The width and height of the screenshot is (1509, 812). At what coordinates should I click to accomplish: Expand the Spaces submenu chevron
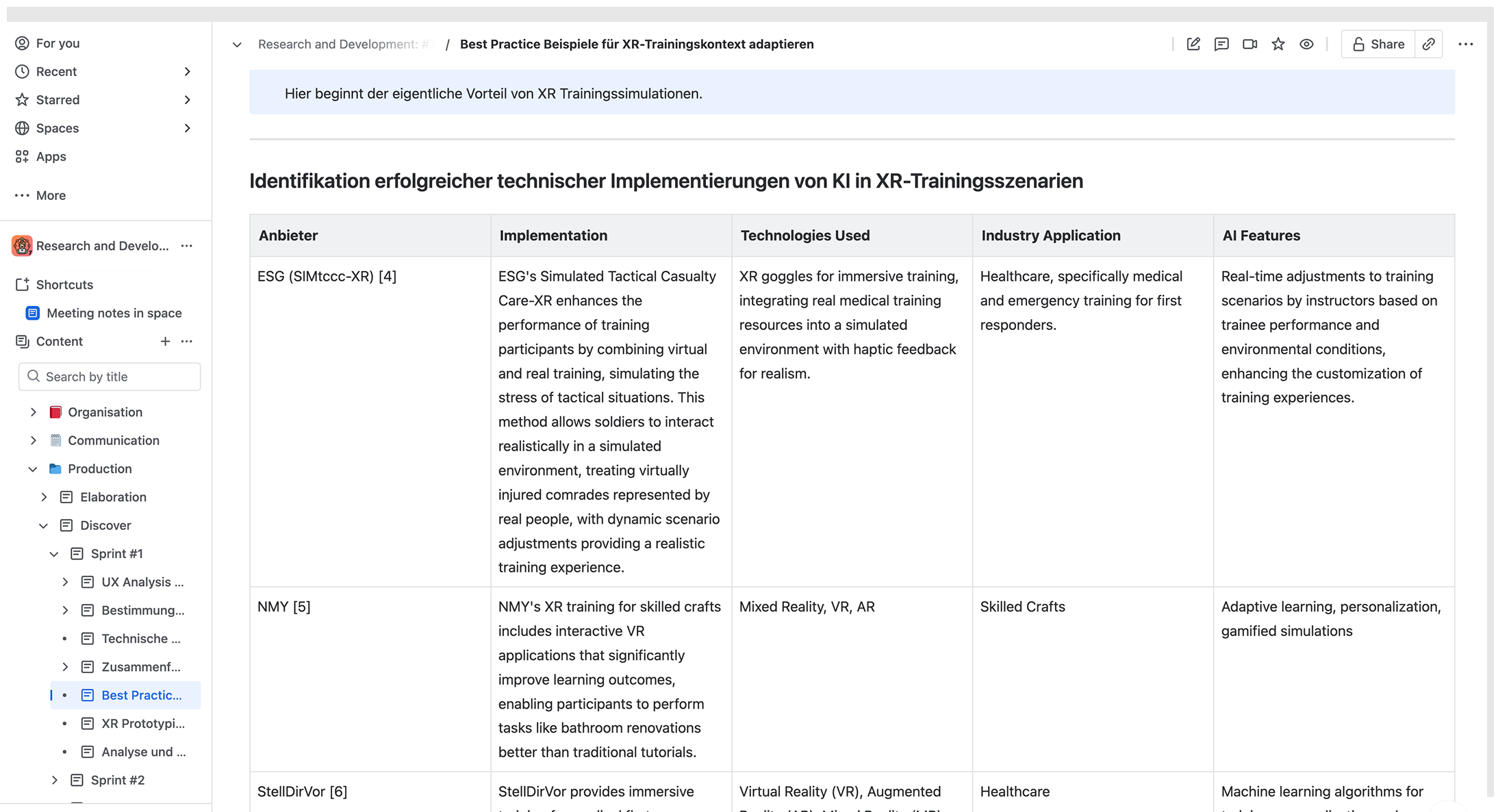tap(188, 128)
